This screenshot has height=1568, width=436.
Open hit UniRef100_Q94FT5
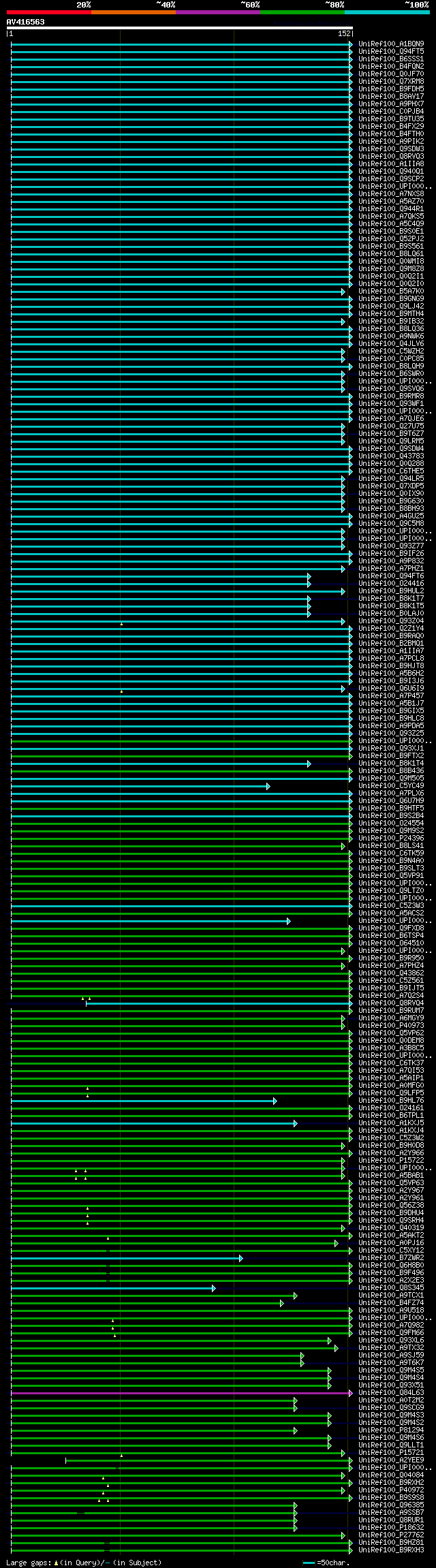coord(391,52)
